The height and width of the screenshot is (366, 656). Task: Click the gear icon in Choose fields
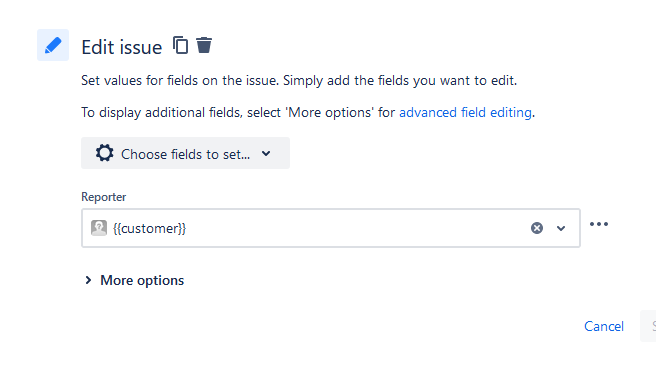[105, 153]
